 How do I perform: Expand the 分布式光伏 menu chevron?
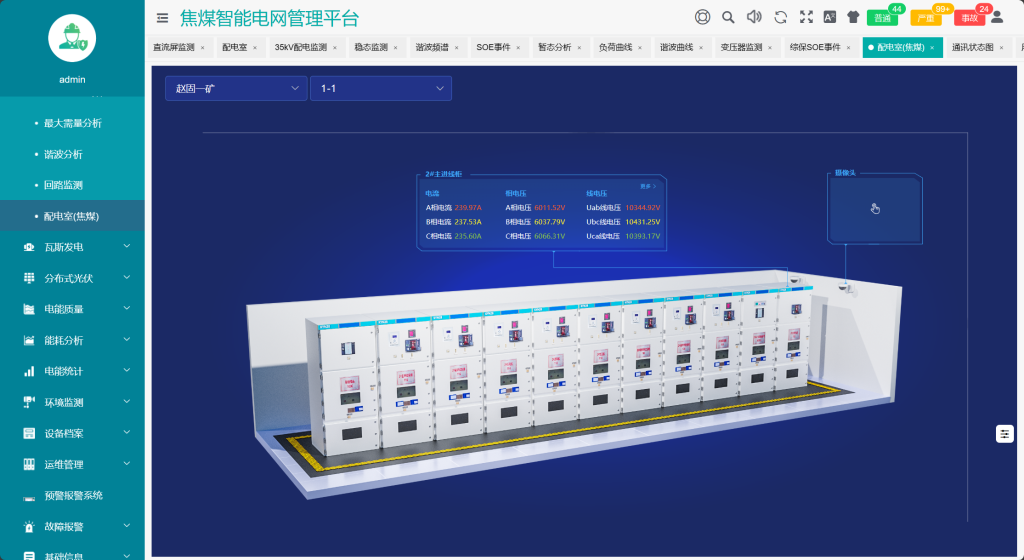[x=127, y=277]
